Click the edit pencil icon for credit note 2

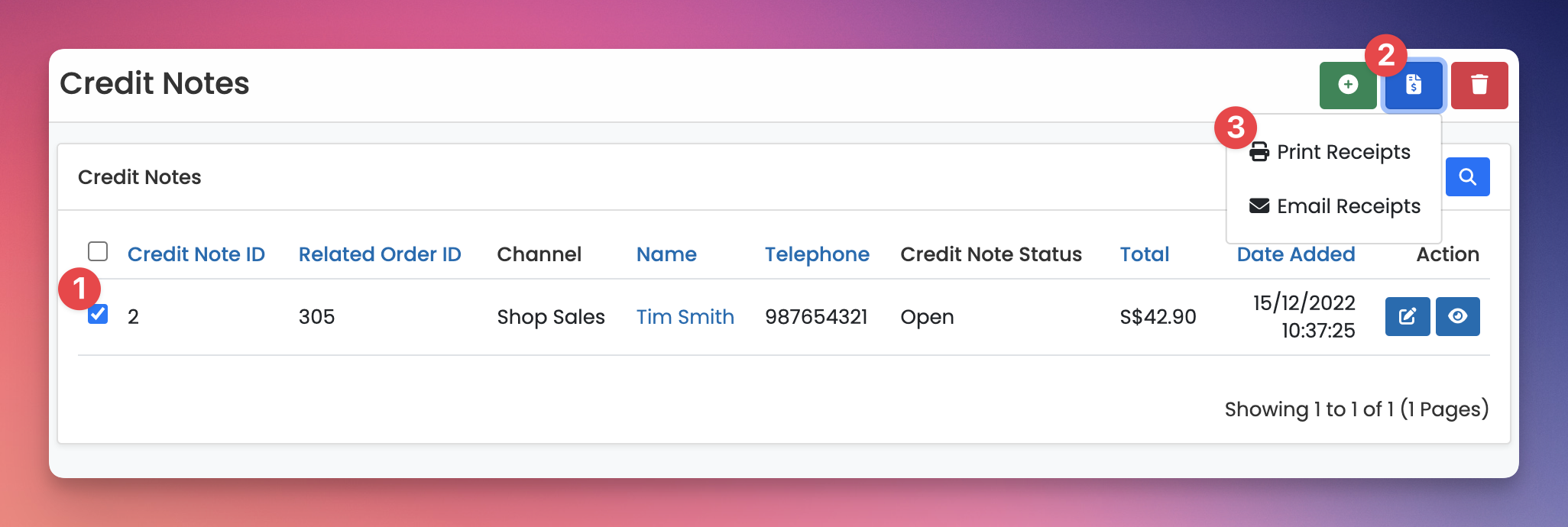click(x=1408, y=316)
